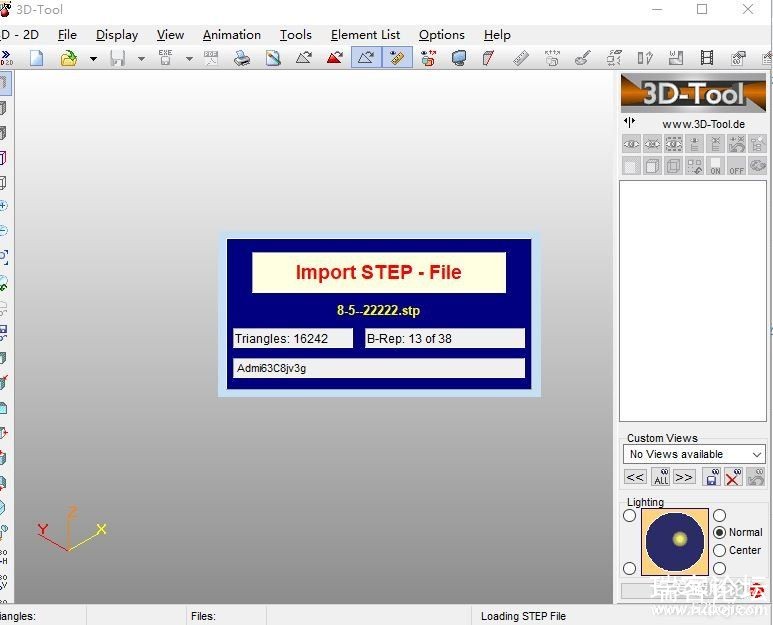Click the blue monitor display icon
Viewport: 773px width, 625px height.
pyautogui.click(x=458, y=58)
